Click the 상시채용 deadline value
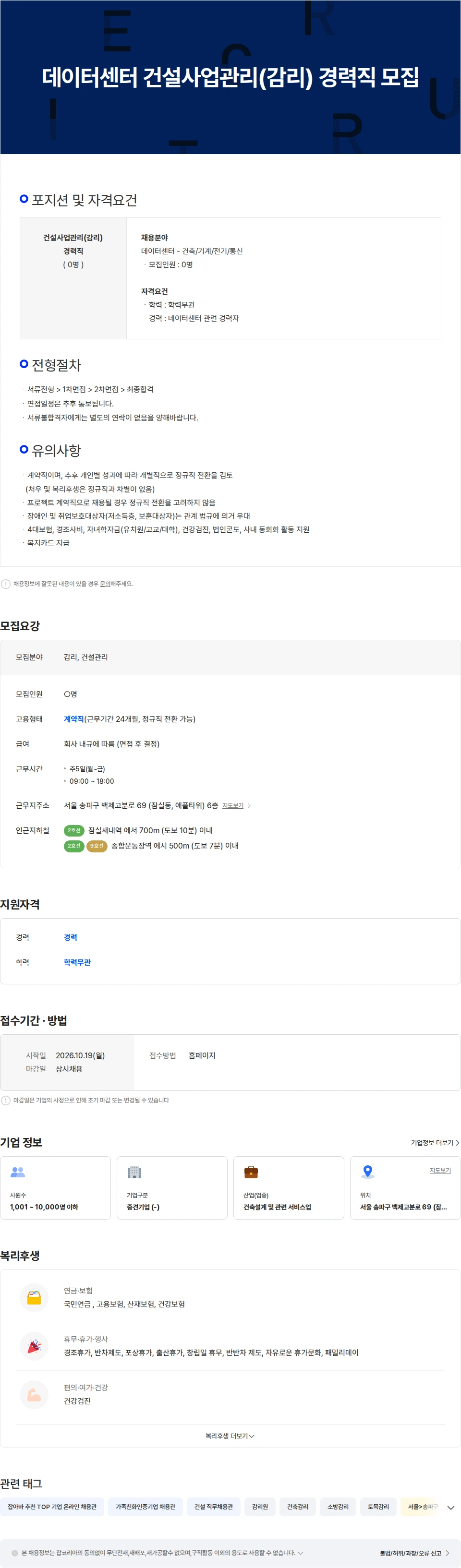 coord(69,1069)
